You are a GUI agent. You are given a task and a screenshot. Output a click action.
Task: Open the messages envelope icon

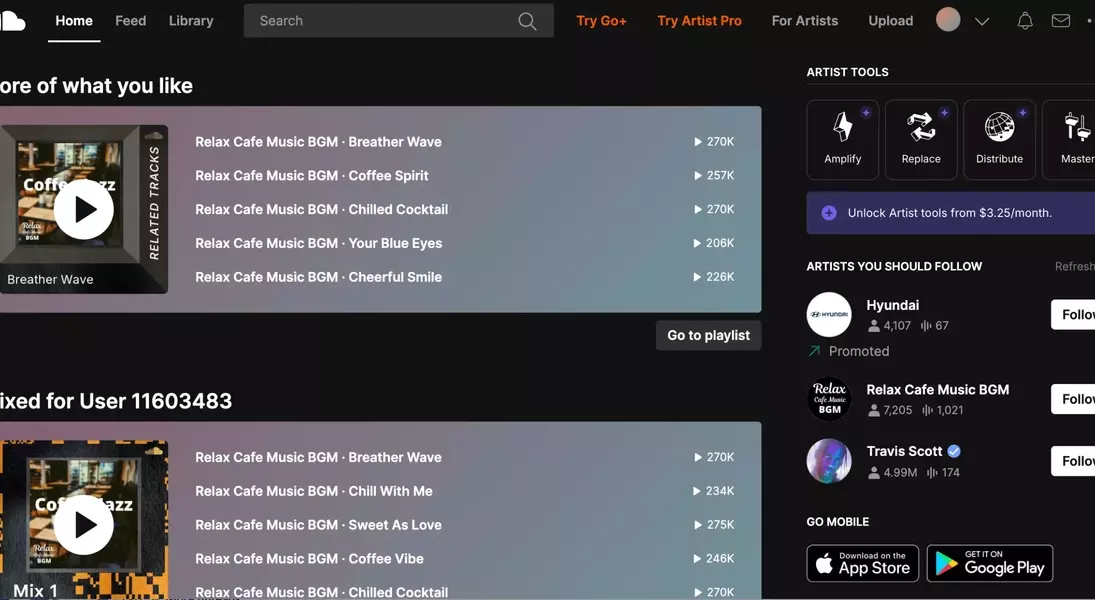(x=1060, y=21)
